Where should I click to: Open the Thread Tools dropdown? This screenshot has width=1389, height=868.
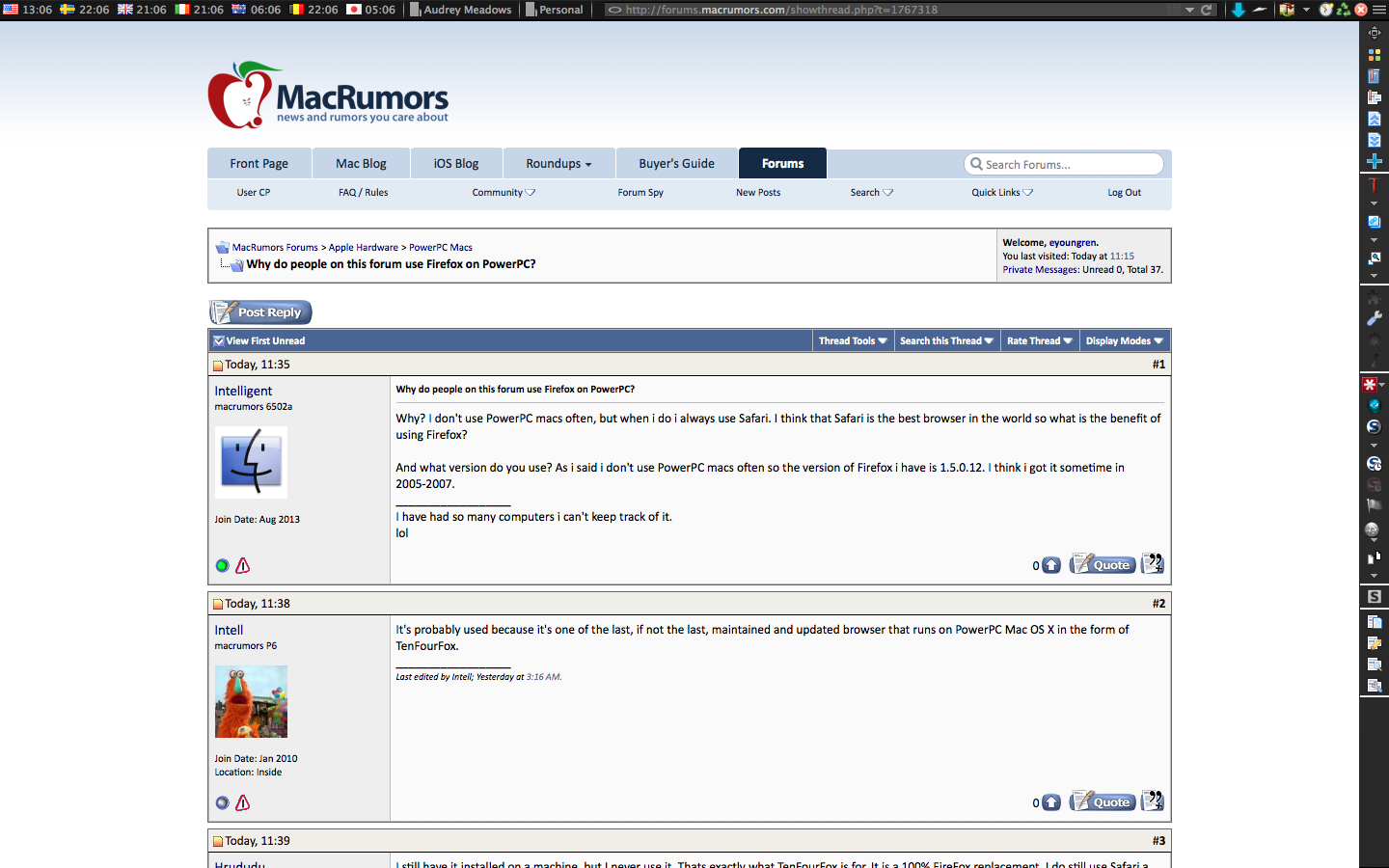tap(853, 340)
